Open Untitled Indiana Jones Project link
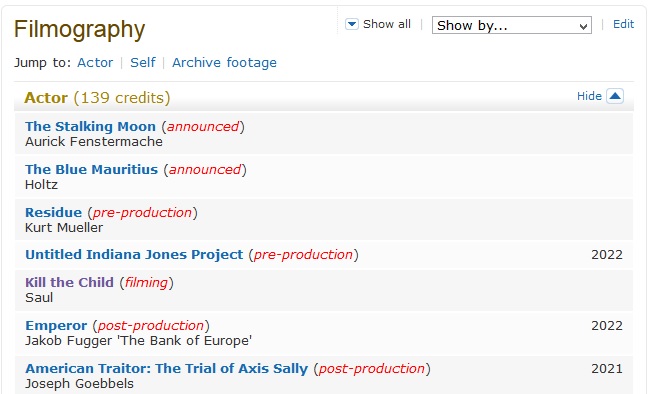The width and height of the screenshot is (651, 394). (x=134, y=255)
